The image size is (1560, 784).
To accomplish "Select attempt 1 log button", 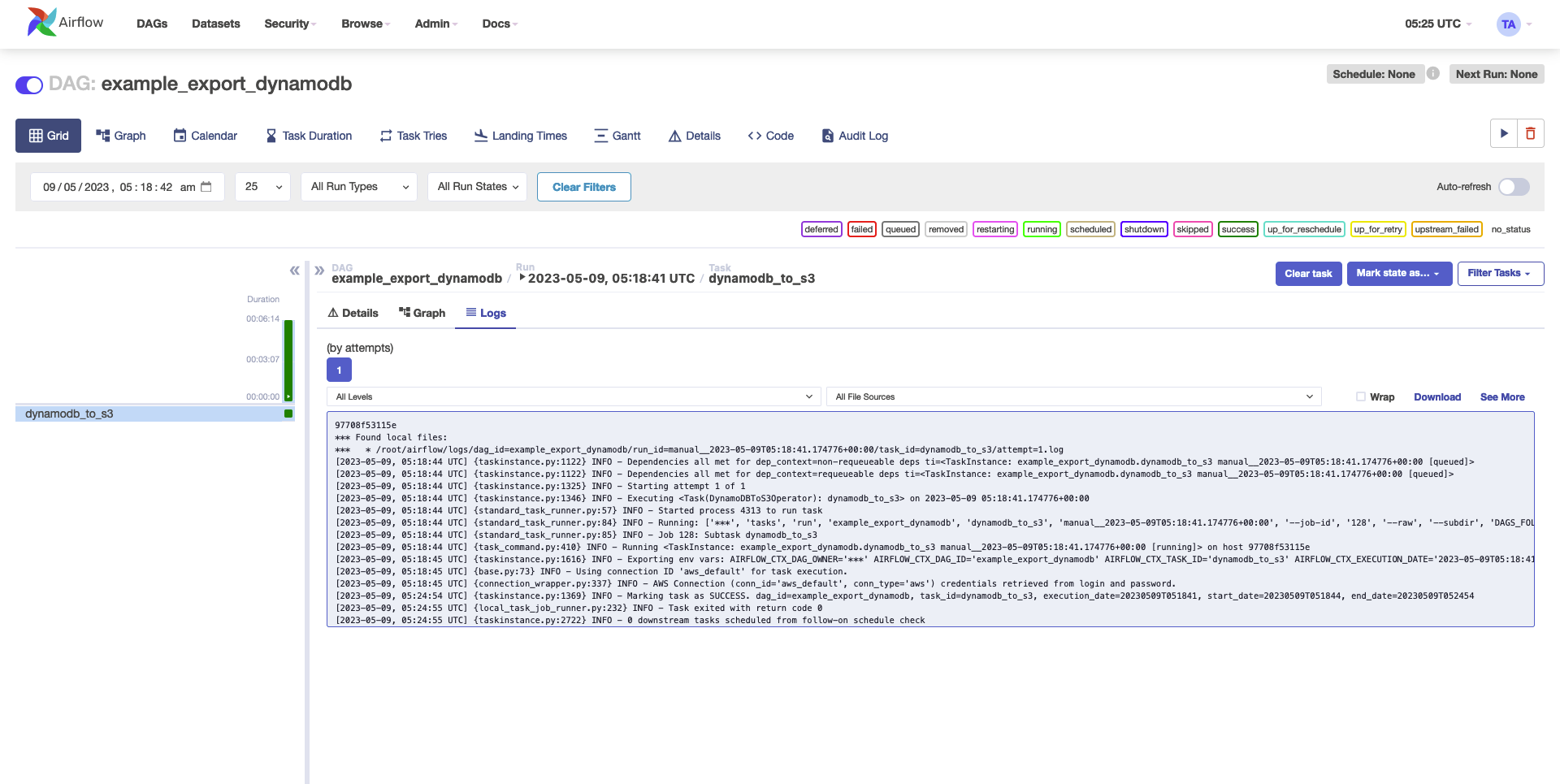I will point(339,370).
